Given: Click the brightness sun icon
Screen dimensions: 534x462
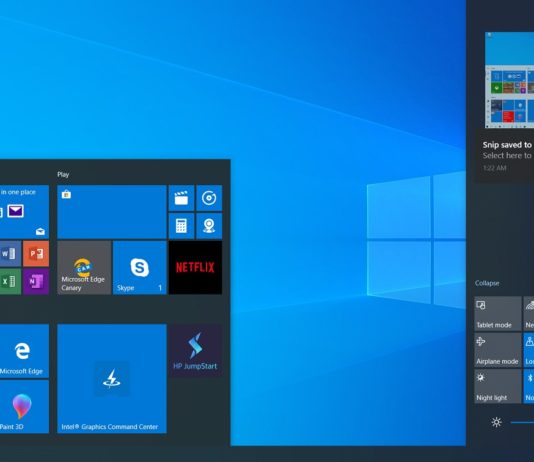Looking at the screenshot, I should click(497, 423).
